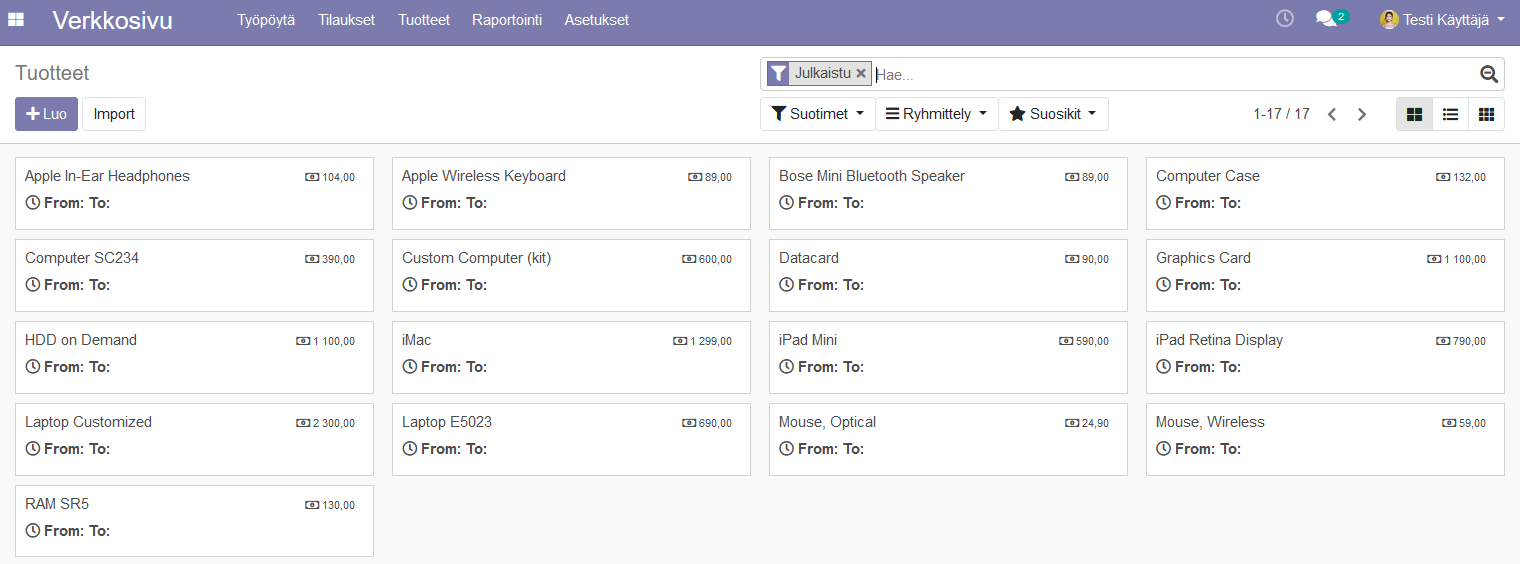Open the Tilaukset menu
The height and width of the screenshot is (564, 1520).
[x=346, y=19]
